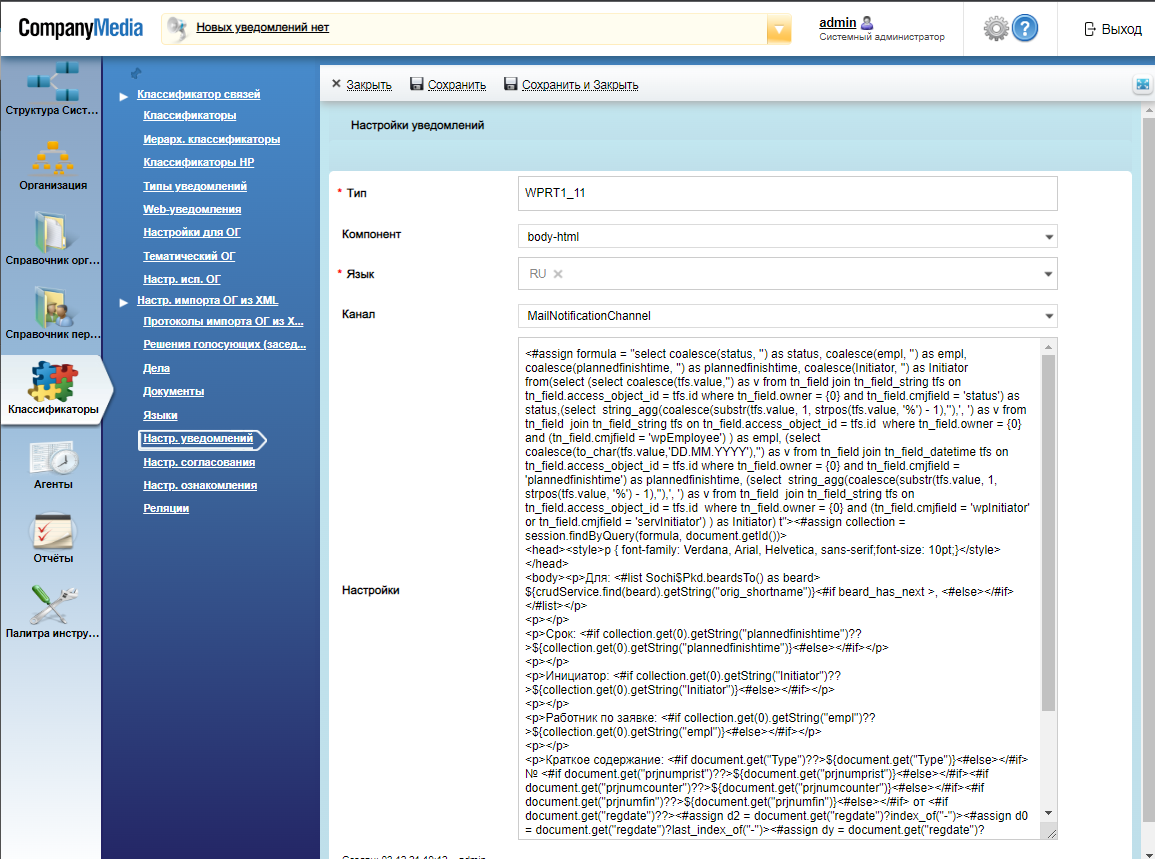1155x859 pixels.
Task: Open Палитра инструментов tools icon
Action: tap(52, 605)
